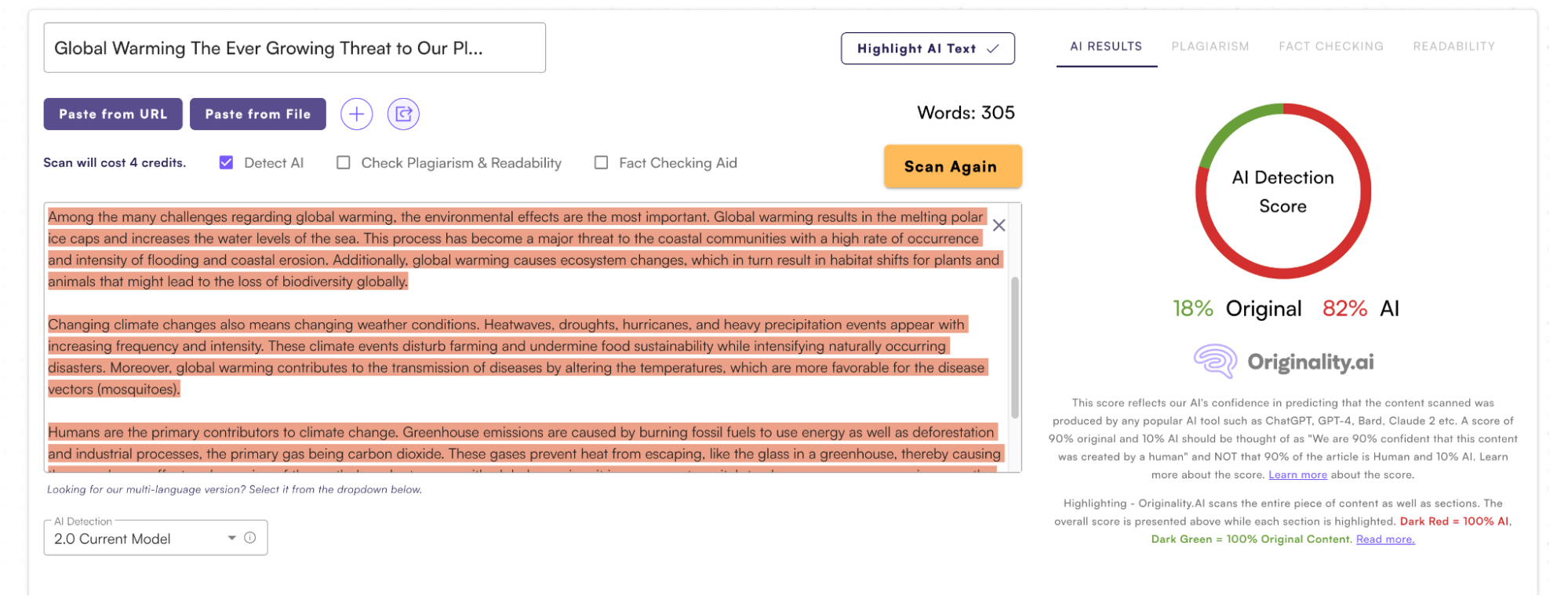Click the plus circle add icon
The width and height of the screenshot is (1568, 596).
coord(356,114)
